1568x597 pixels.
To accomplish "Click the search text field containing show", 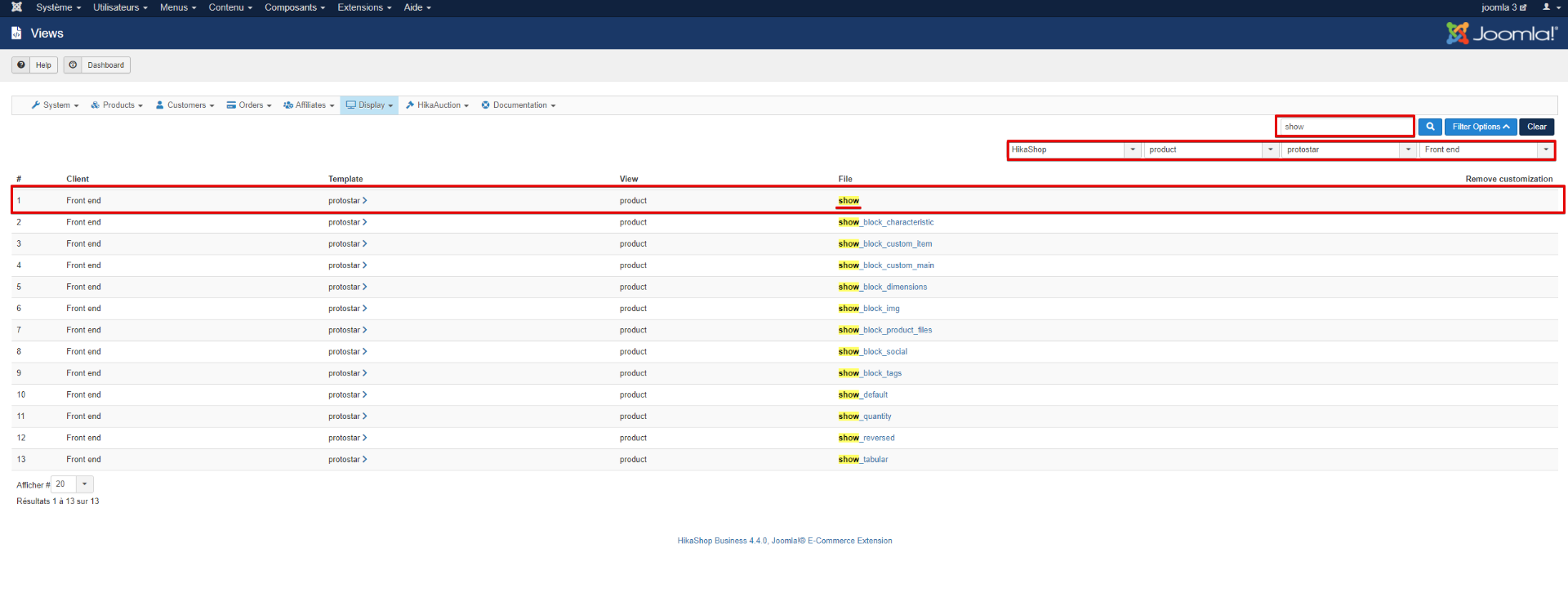I will pos(1344,127).
